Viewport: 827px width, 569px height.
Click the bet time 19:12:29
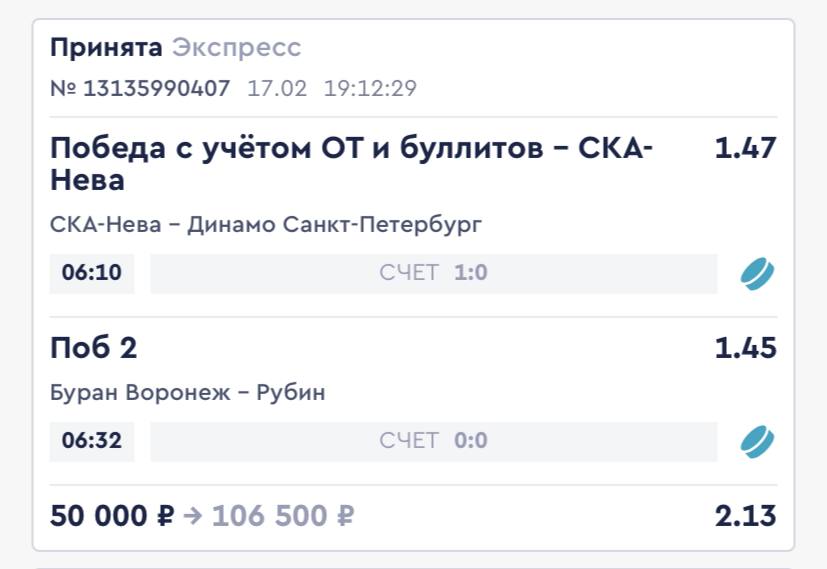click(x=370, y=88)
